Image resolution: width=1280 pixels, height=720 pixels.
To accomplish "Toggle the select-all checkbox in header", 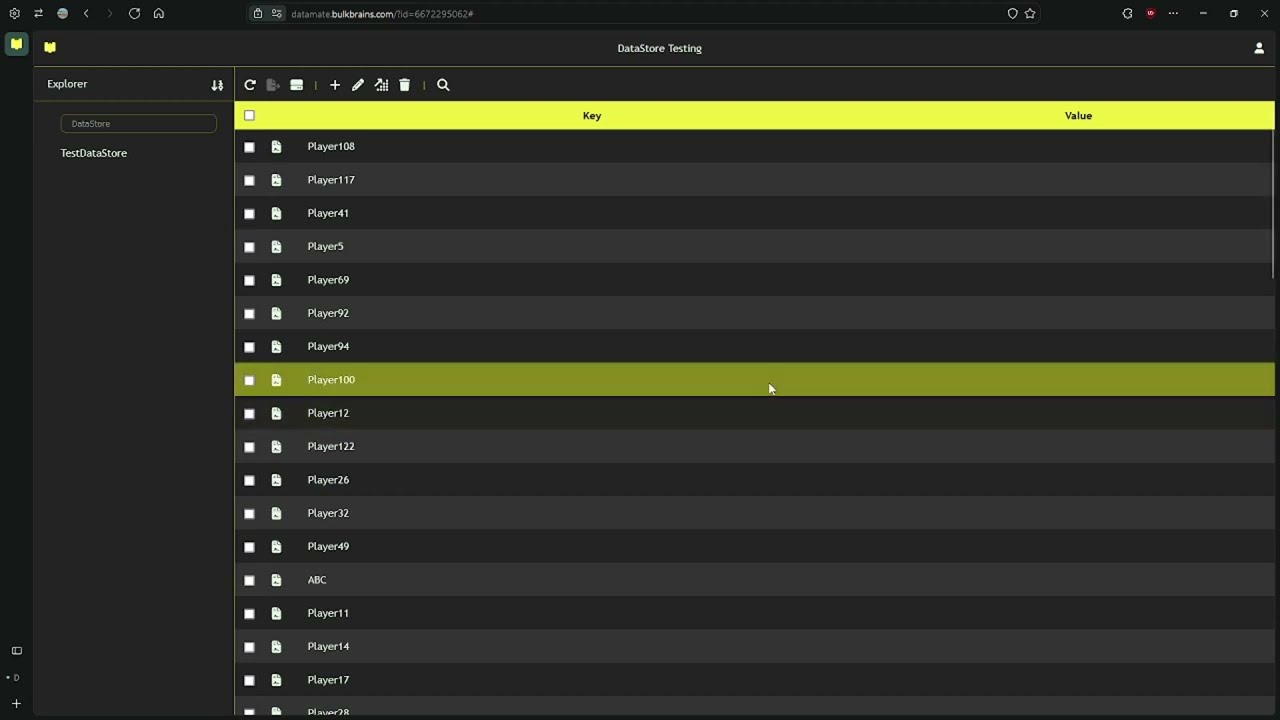I will coord(249,116).
